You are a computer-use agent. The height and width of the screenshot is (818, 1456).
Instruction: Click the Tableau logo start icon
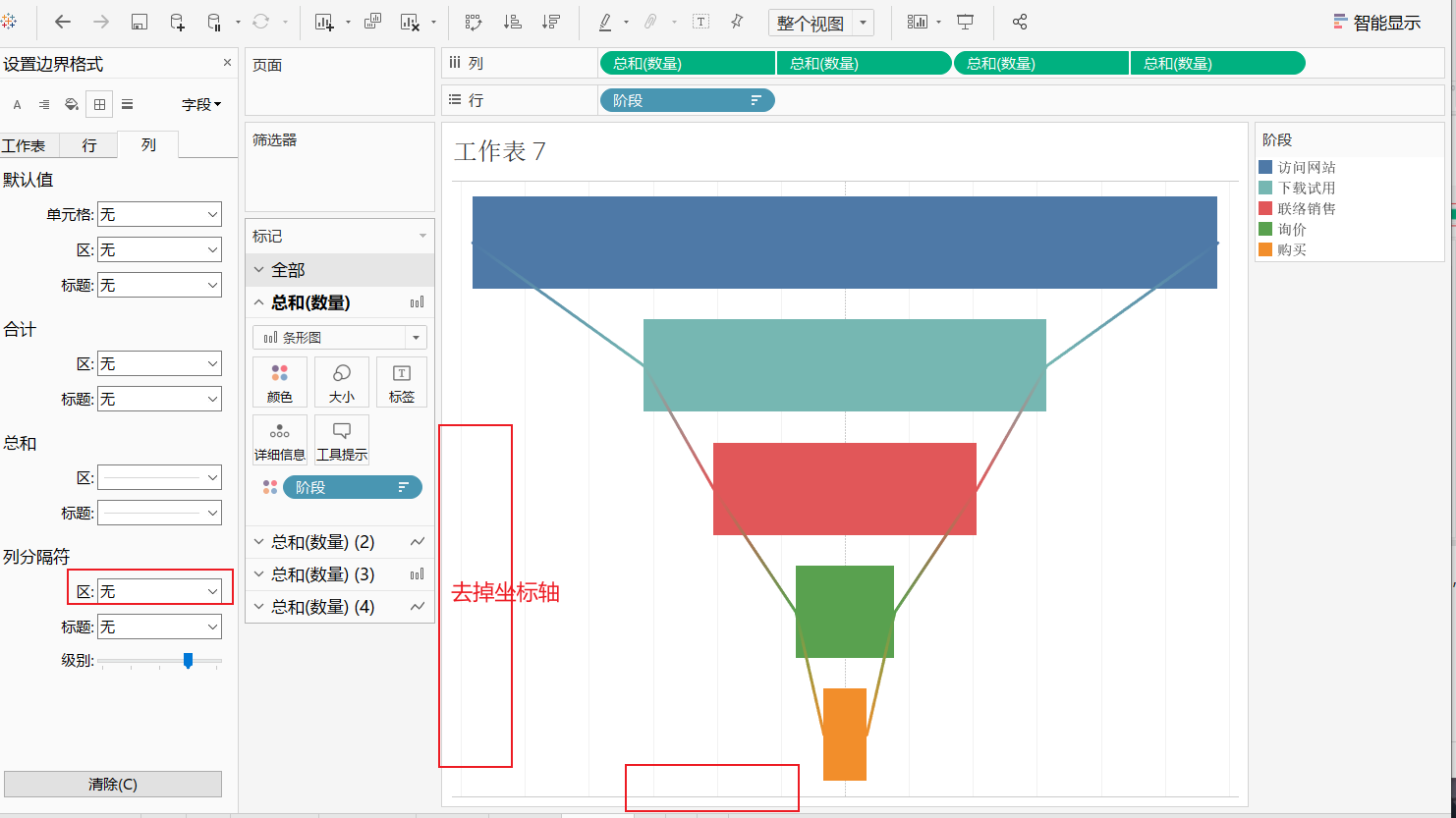[x=8, y=21]
